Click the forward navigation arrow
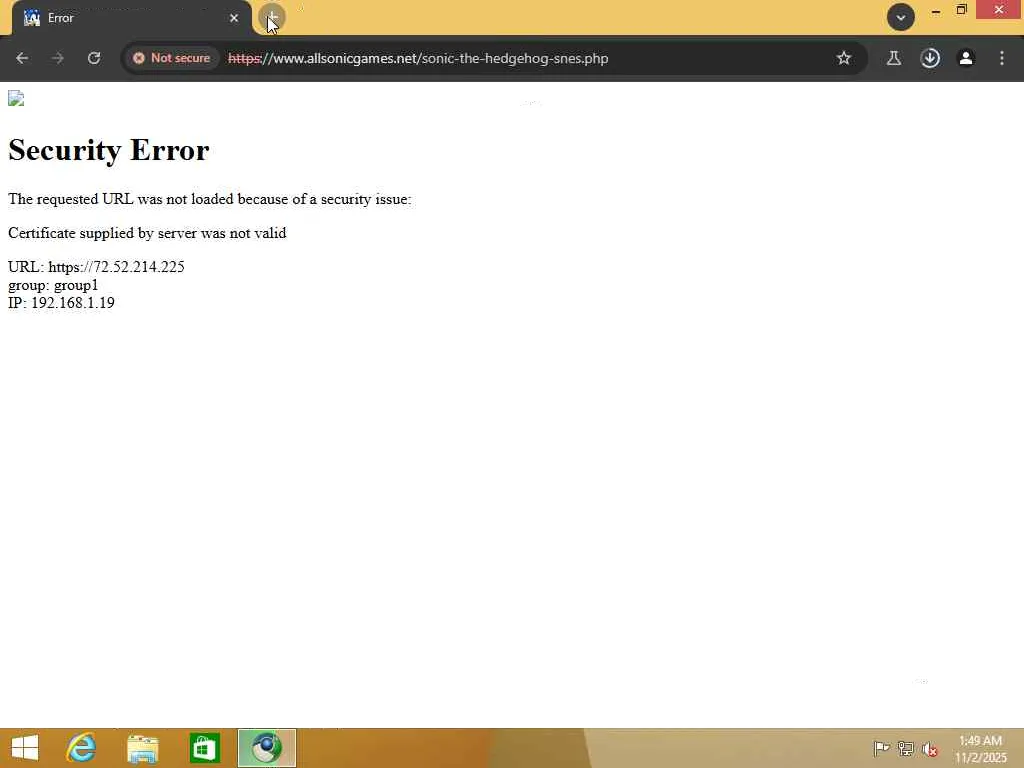 [57, 58]
